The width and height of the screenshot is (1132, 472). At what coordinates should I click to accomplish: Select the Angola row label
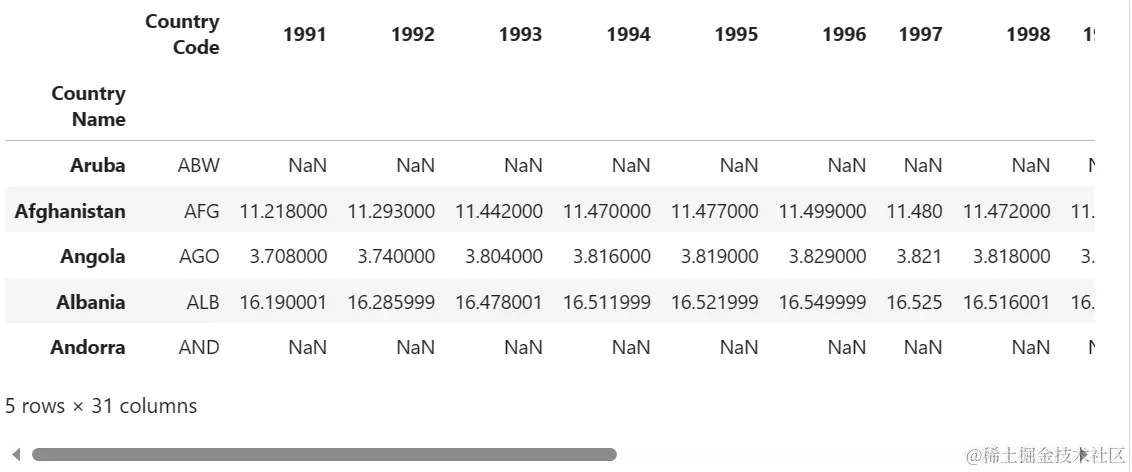tap(93, 256)
